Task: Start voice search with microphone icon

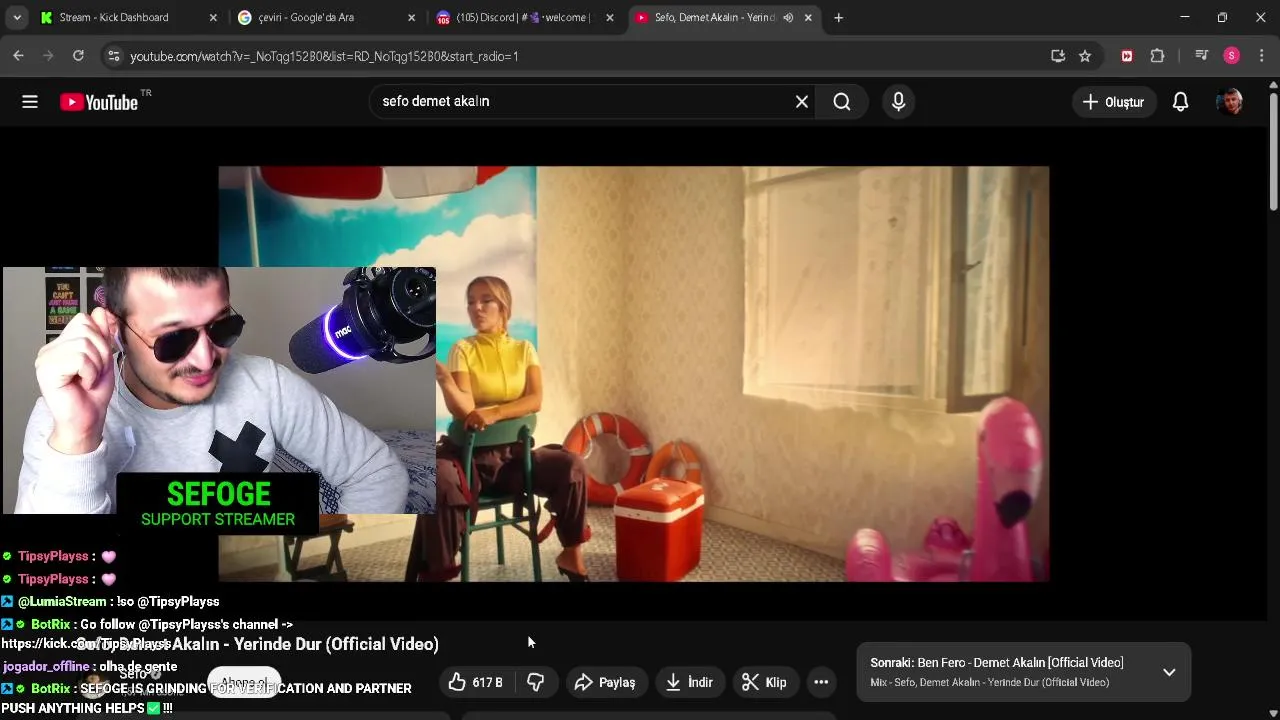Action: [x=898, y=101]
